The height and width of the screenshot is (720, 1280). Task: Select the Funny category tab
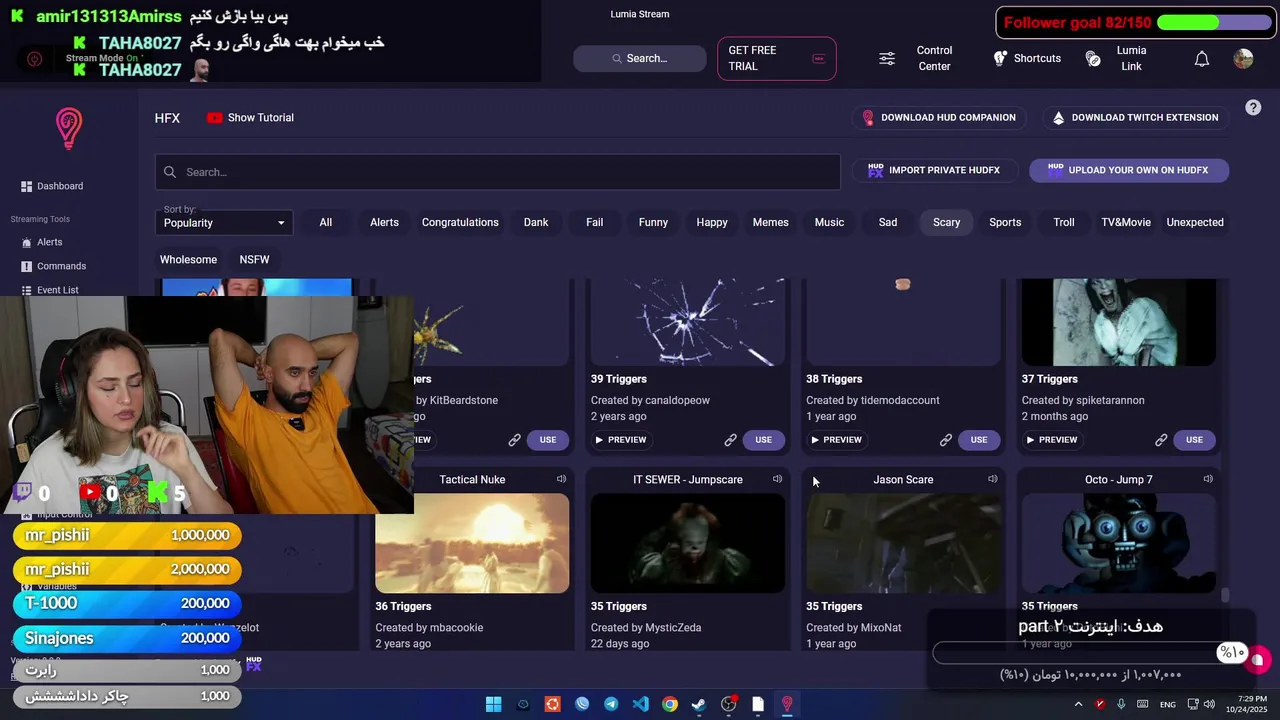[653, 222]
